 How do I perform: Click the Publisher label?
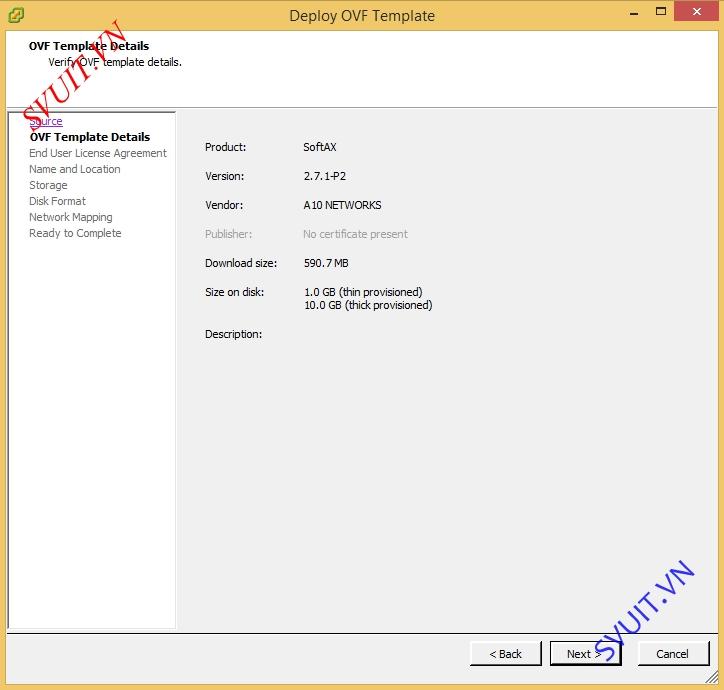click(229, 234)
